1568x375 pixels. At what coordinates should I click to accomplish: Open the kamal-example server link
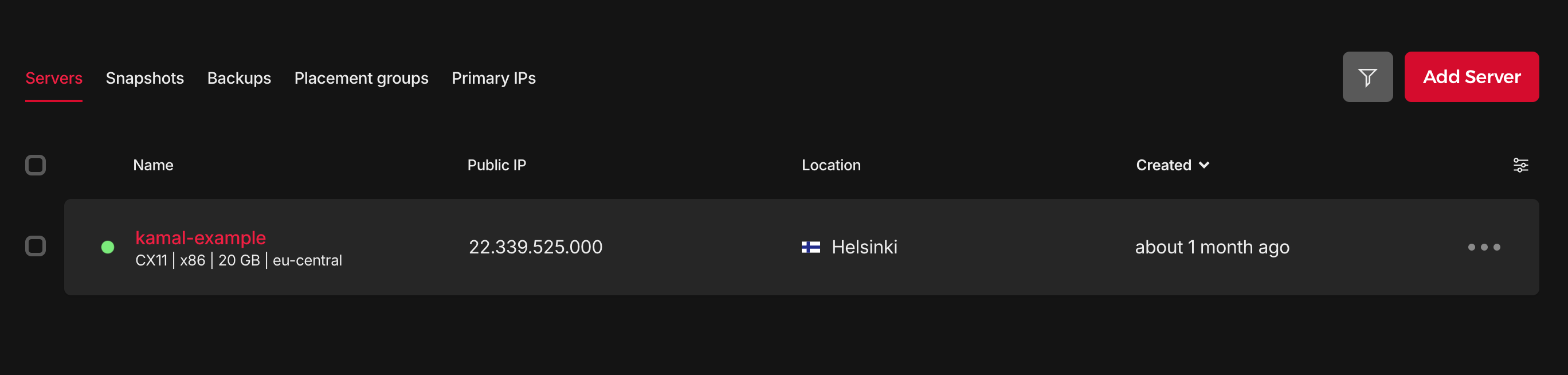pyautogui.click(x=200, y=237)
